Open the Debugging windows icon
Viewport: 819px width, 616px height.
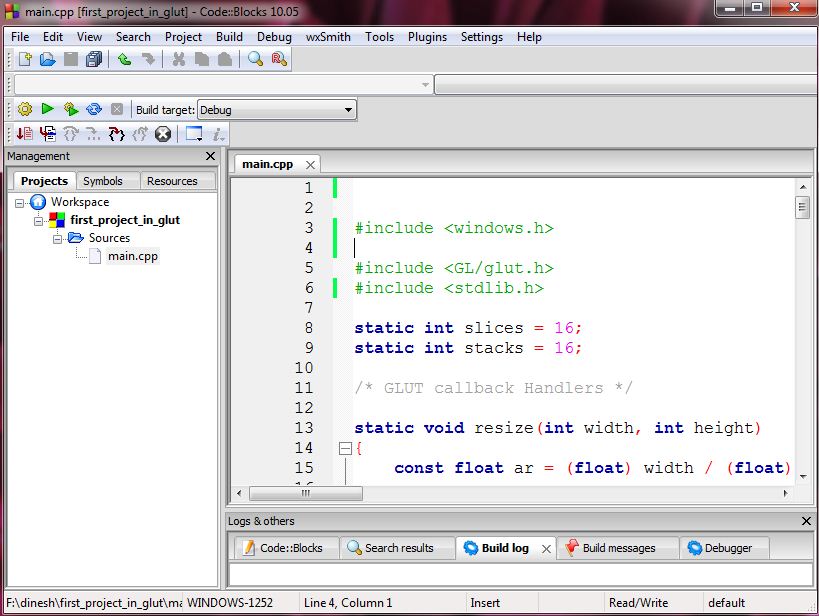(194, 134)
